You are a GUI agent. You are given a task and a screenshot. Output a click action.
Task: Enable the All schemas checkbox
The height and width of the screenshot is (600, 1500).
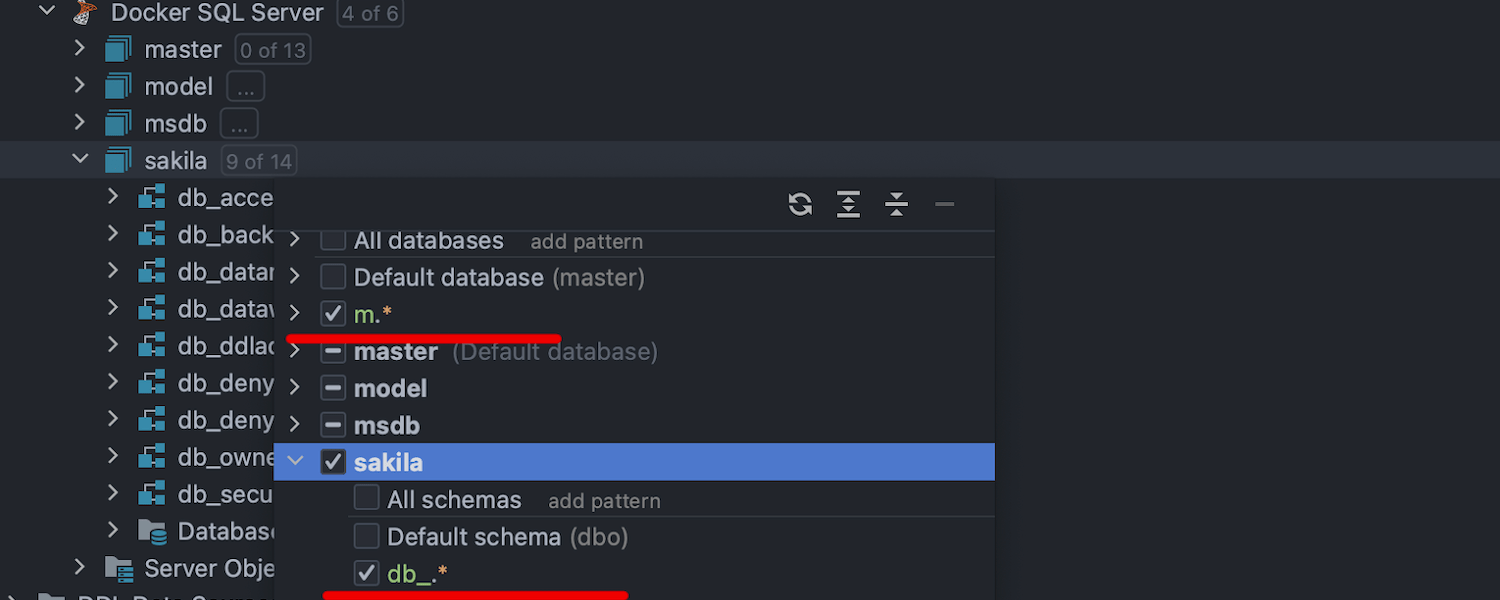pos(367,499)
